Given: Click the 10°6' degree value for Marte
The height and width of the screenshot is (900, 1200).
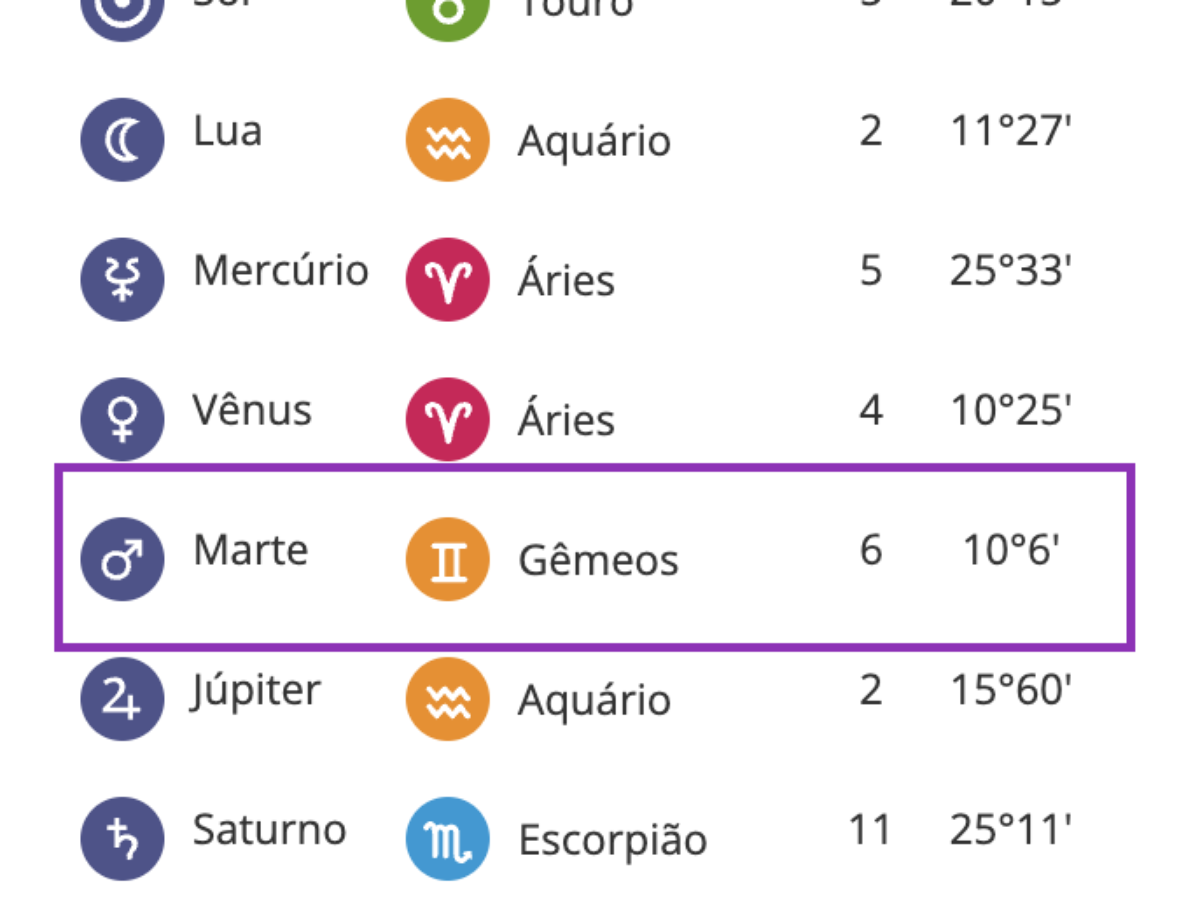Looking at the screenshot, I should coord(1011,550).
